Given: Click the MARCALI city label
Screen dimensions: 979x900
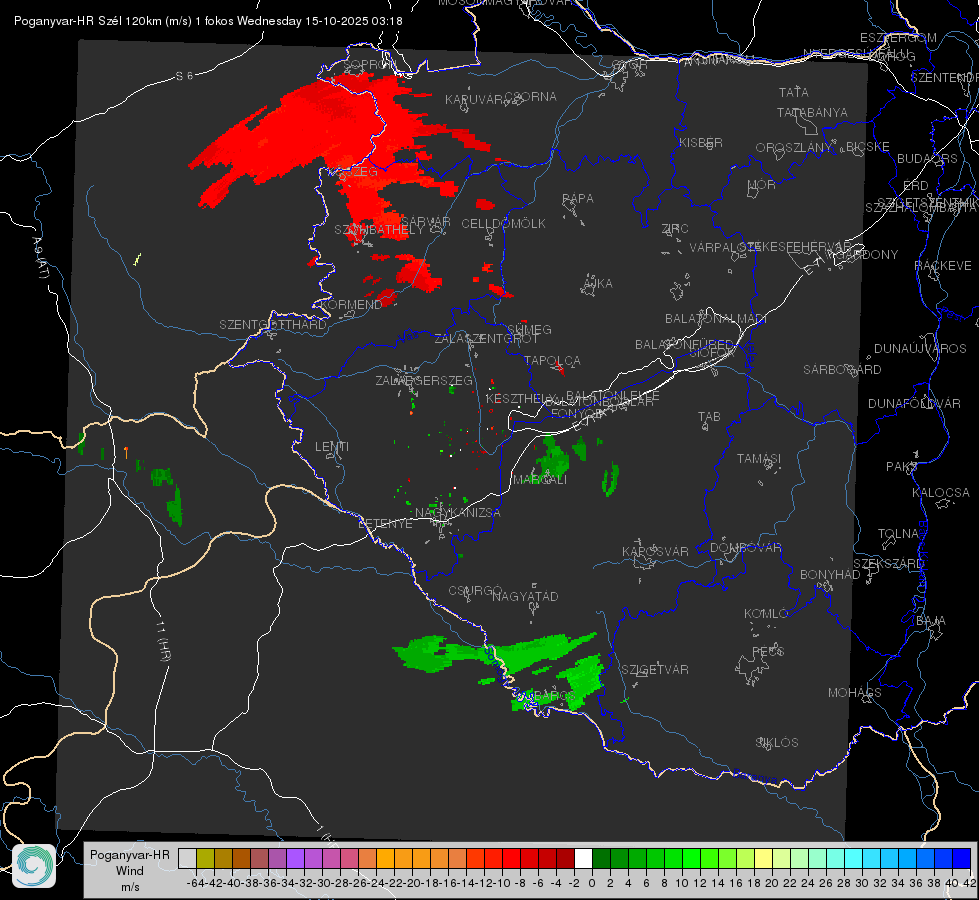Looking at the screenshot, I should click(540, 480).
